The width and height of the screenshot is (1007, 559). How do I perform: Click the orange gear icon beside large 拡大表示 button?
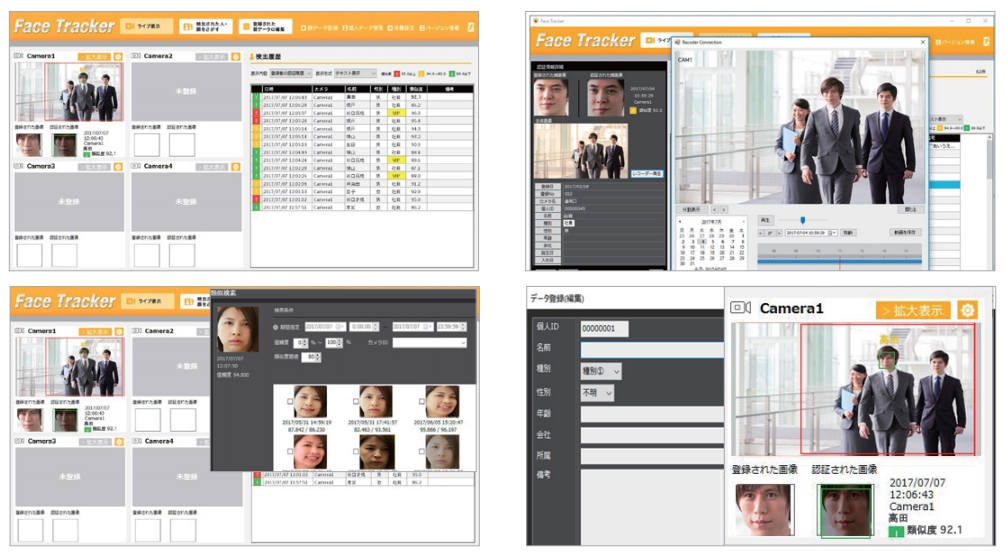(x=967, y=309)
